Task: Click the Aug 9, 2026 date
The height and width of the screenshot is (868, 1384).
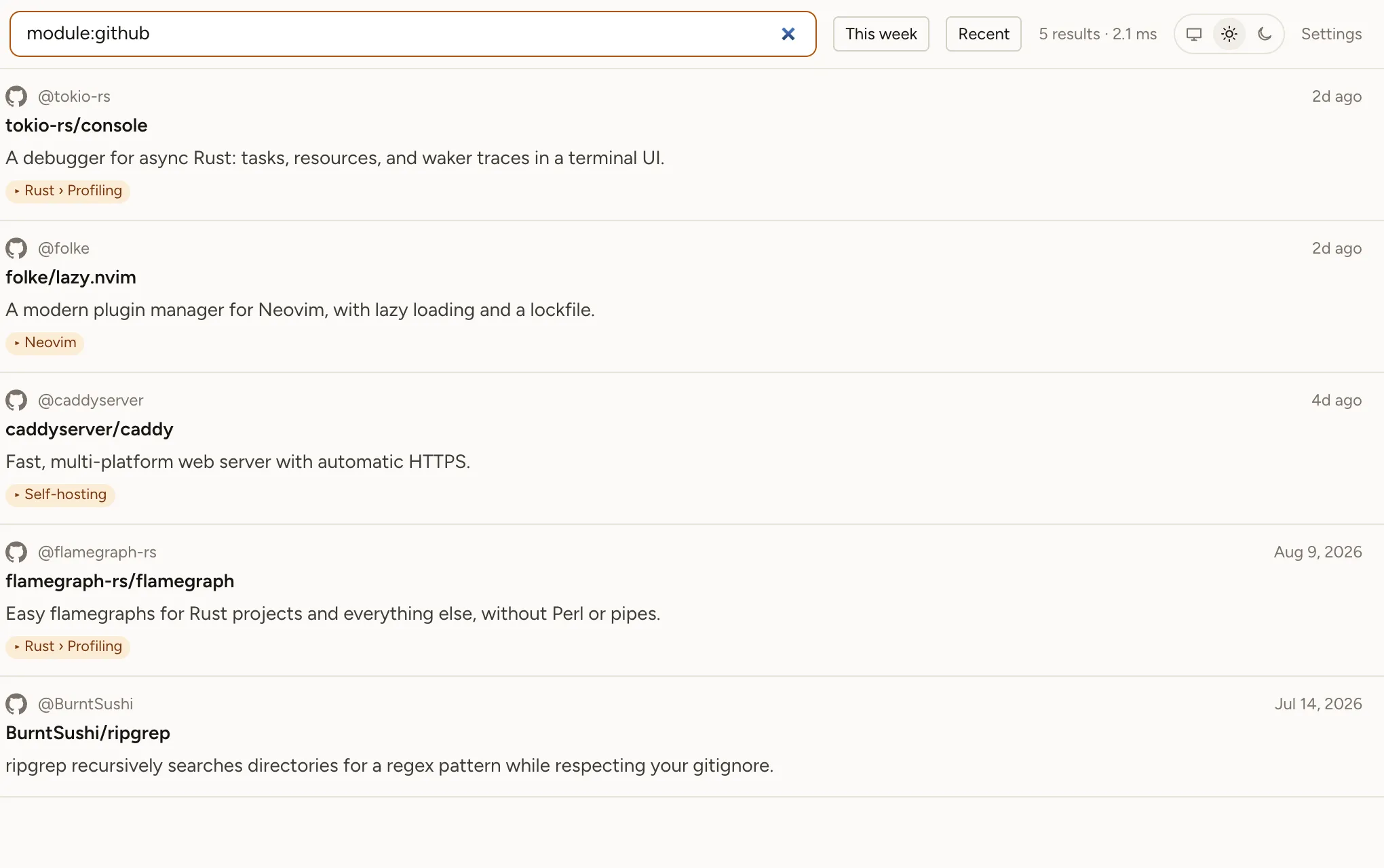Action: pyautogui.click(x=1318, y=552)
